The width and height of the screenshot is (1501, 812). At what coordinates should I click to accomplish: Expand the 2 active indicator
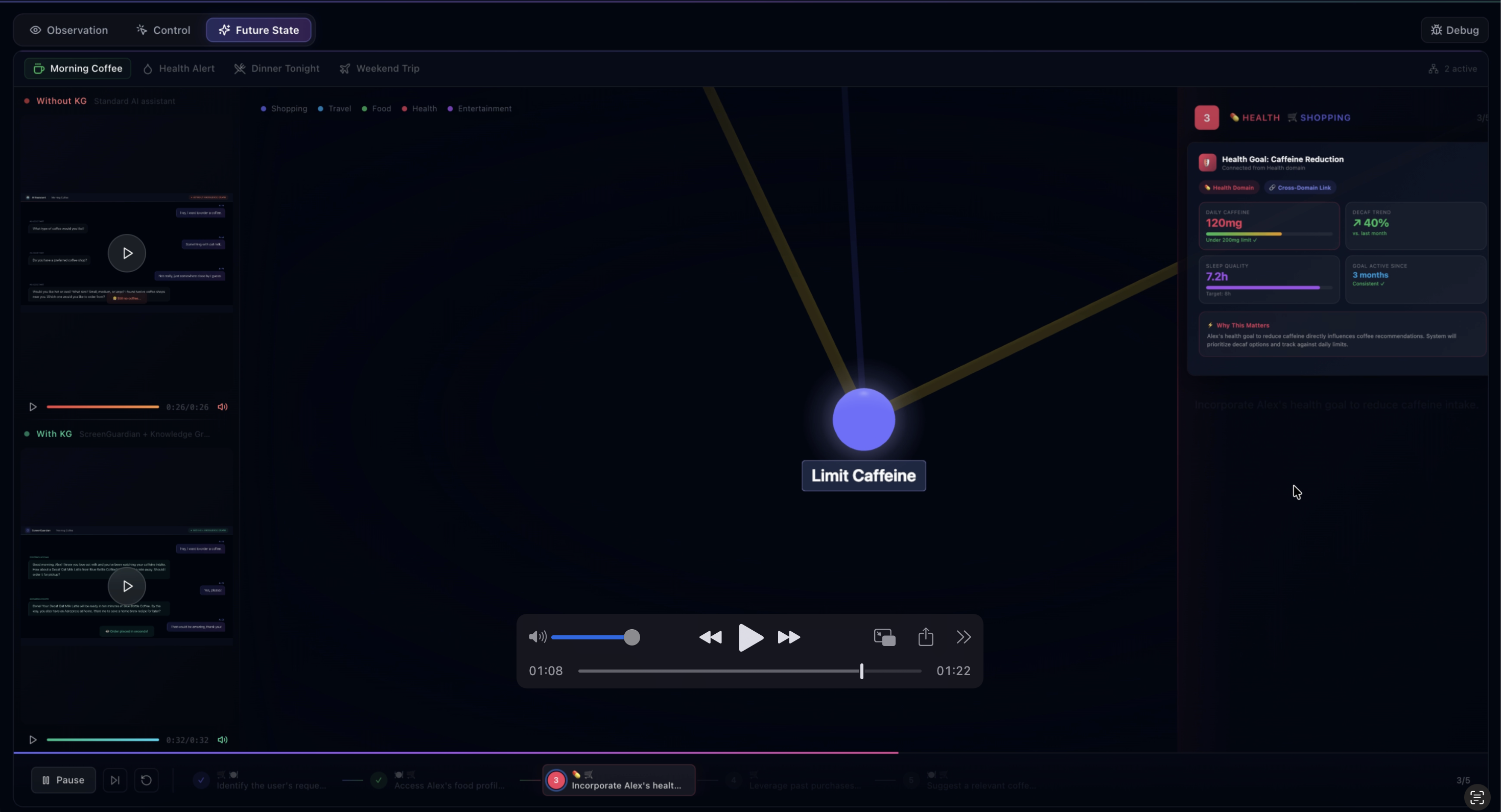(1452, 69)
